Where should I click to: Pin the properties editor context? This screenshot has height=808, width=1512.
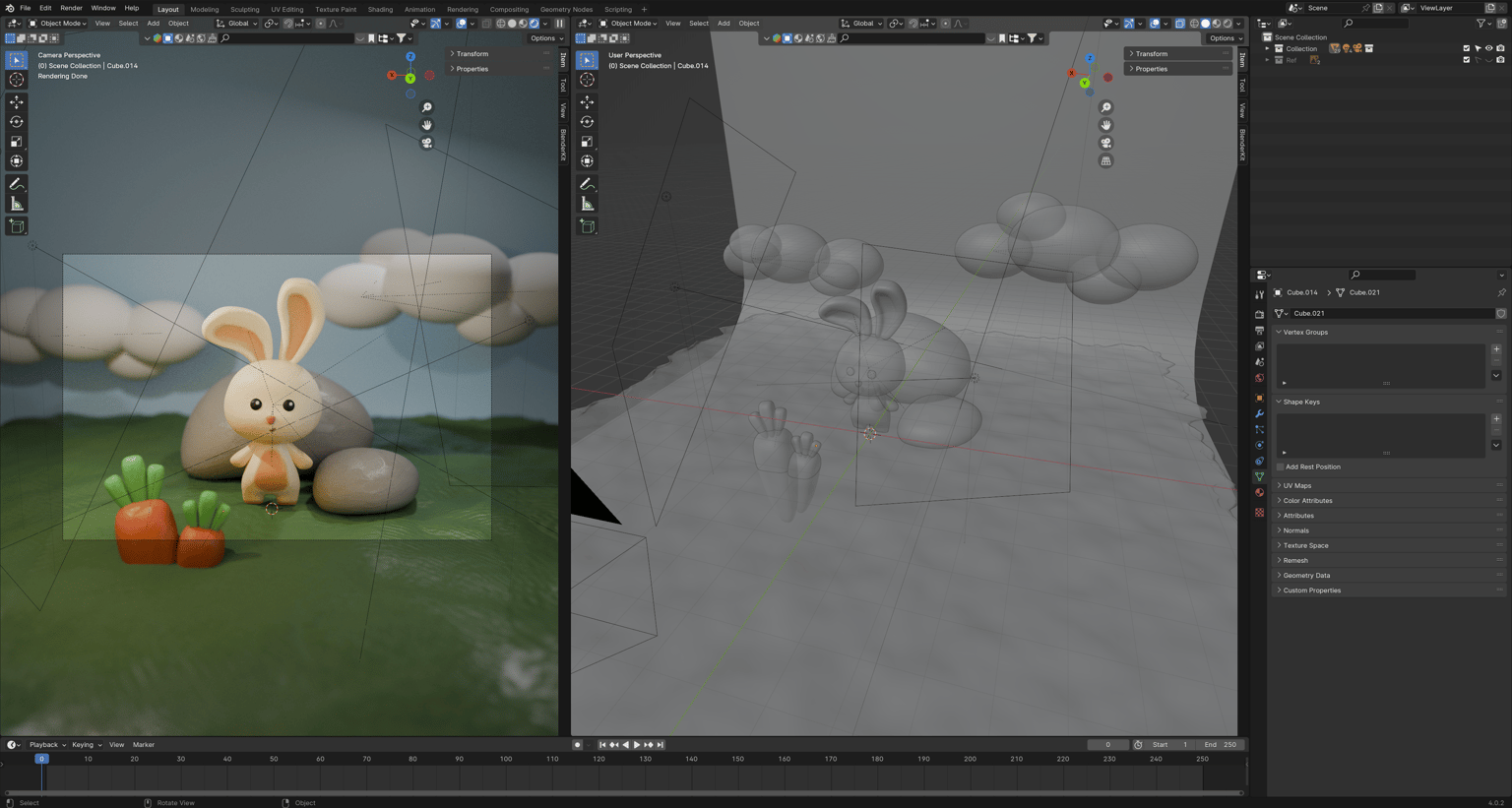tap(1501, 292)
